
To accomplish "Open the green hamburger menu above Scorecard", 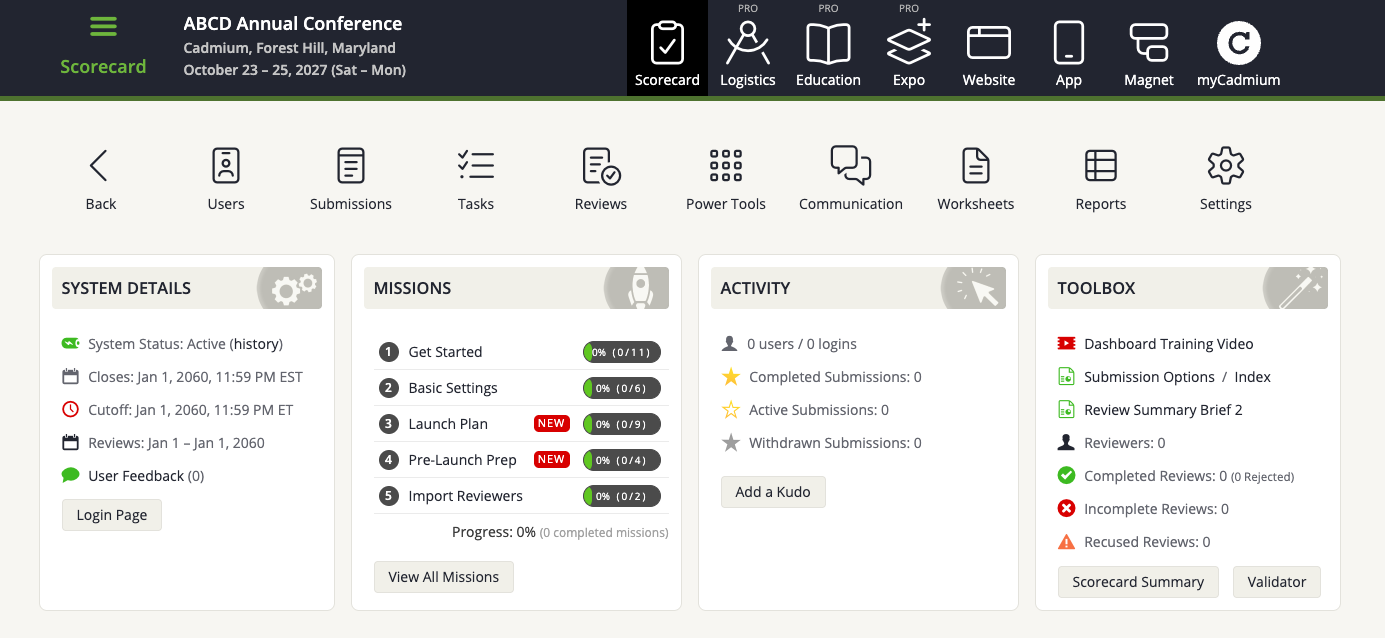I will (x=103, y=27).
